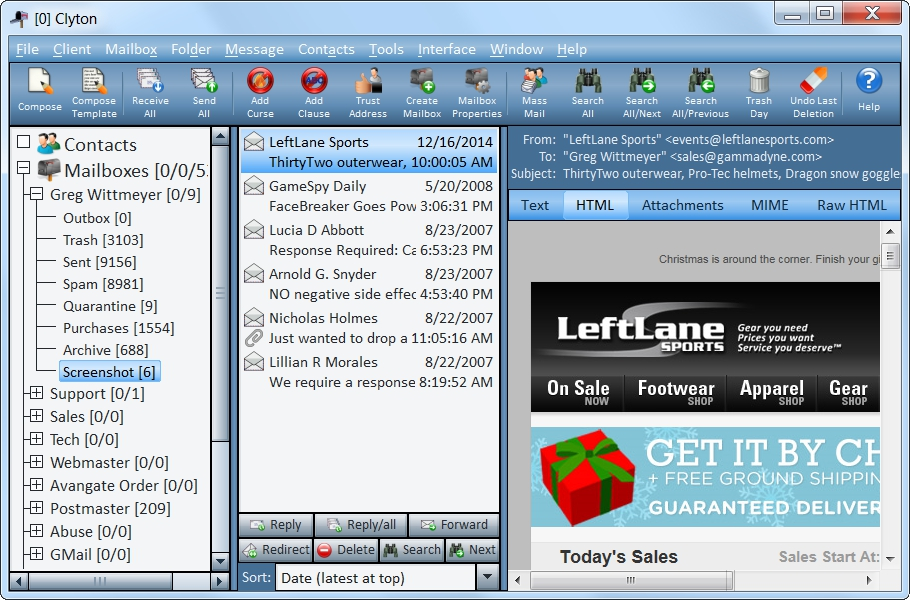
Task: Select the Spam [8981] folder
Action: click(x=103, y=284)
